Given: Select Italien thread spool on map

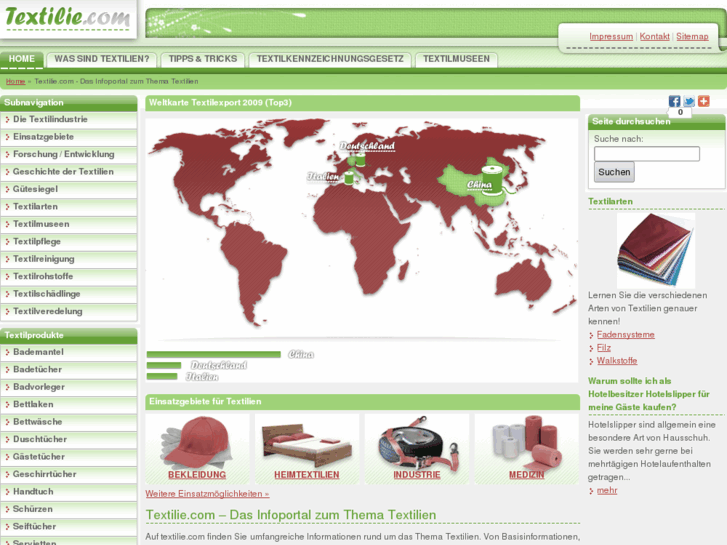Looking at the screenshot, I should (x=349, y=177).
